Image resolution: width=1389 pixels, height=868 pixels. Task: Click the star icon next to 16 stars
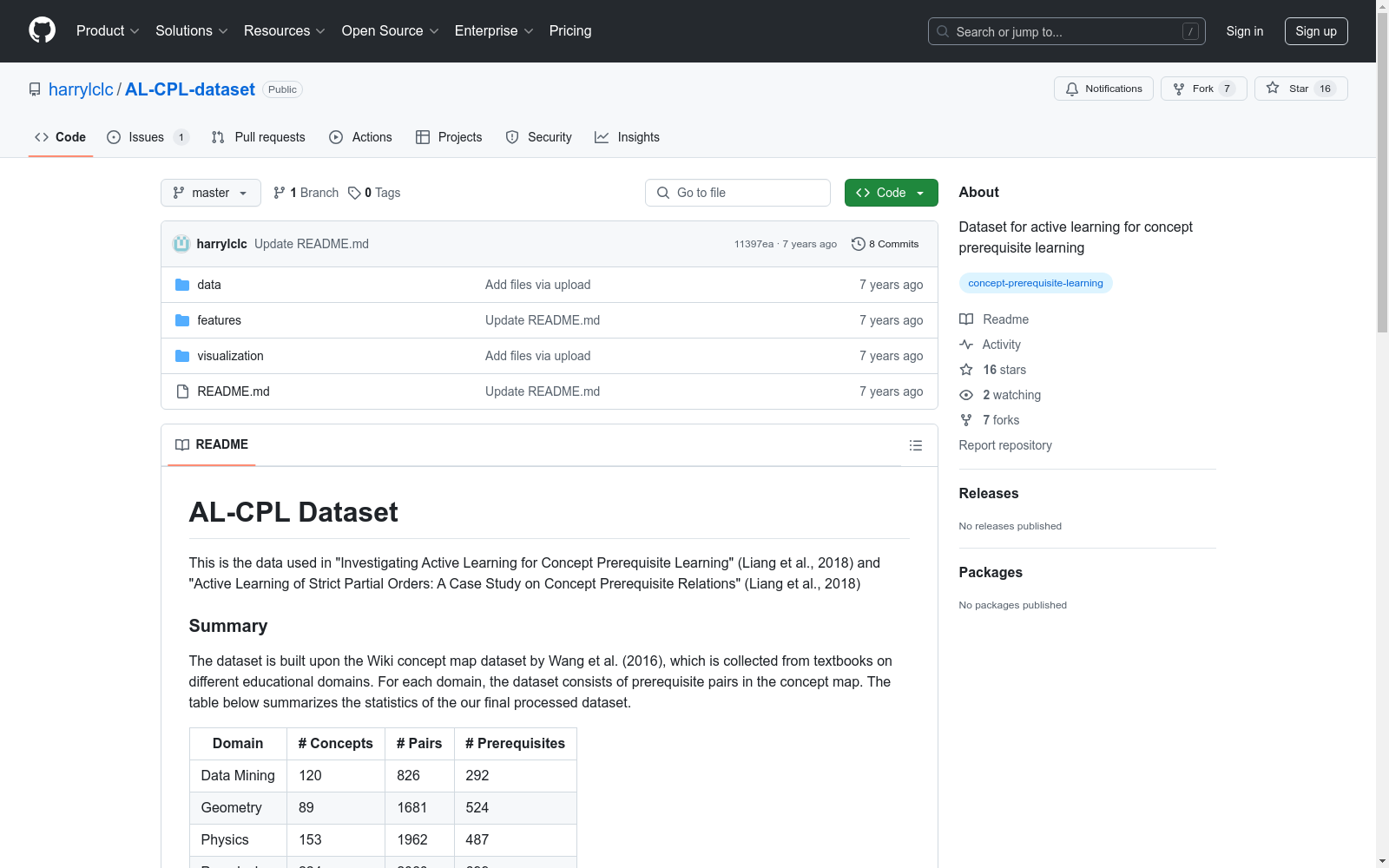[966, 370]
